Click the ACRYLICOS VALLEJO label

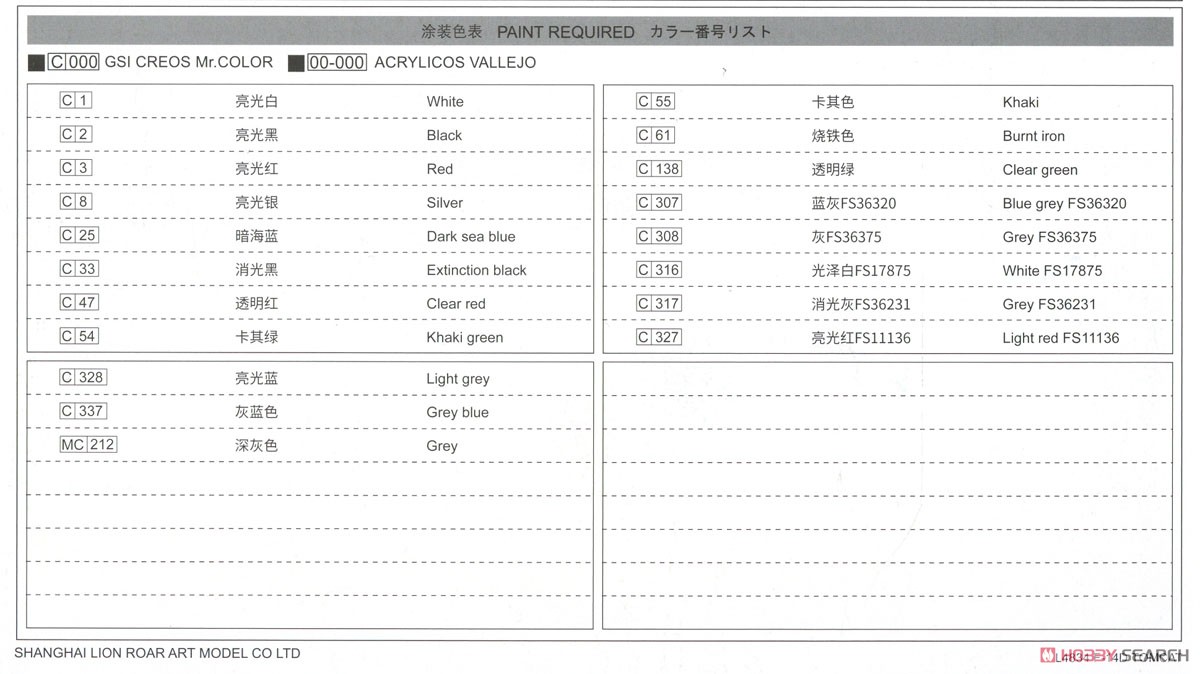[455, 62]
